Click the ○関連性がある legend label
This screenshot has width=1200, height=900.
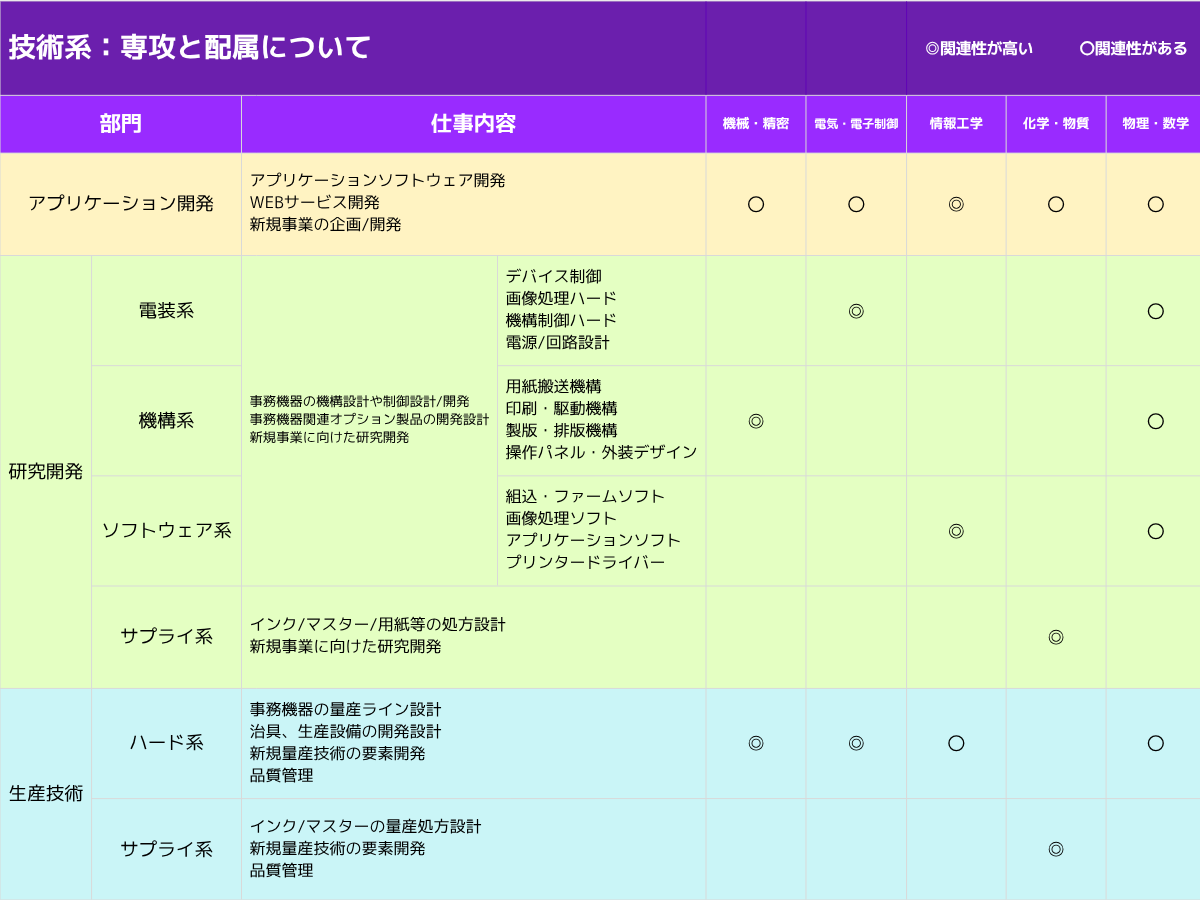[x=1133, y=48]
